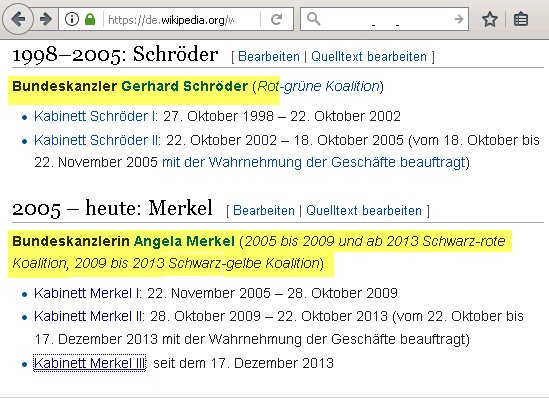The image size is (549, 398).
Task: Click the search go arrow
Action: pos(459,19)
